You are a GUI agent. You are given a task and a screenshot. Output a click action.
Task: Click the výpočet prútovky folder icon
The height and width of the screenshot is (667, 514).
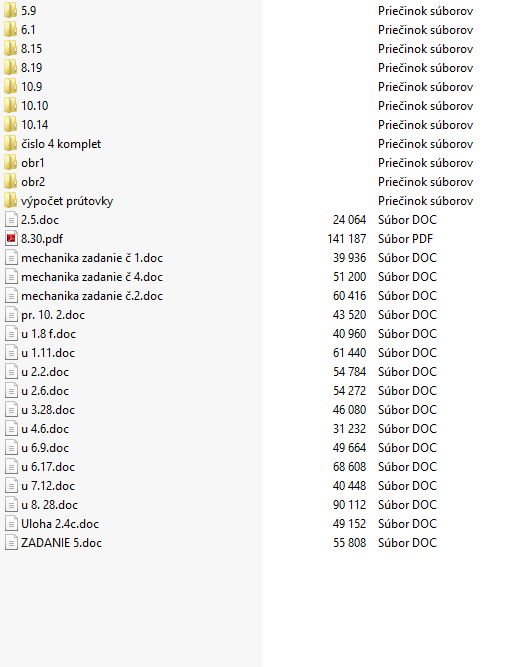11,200
